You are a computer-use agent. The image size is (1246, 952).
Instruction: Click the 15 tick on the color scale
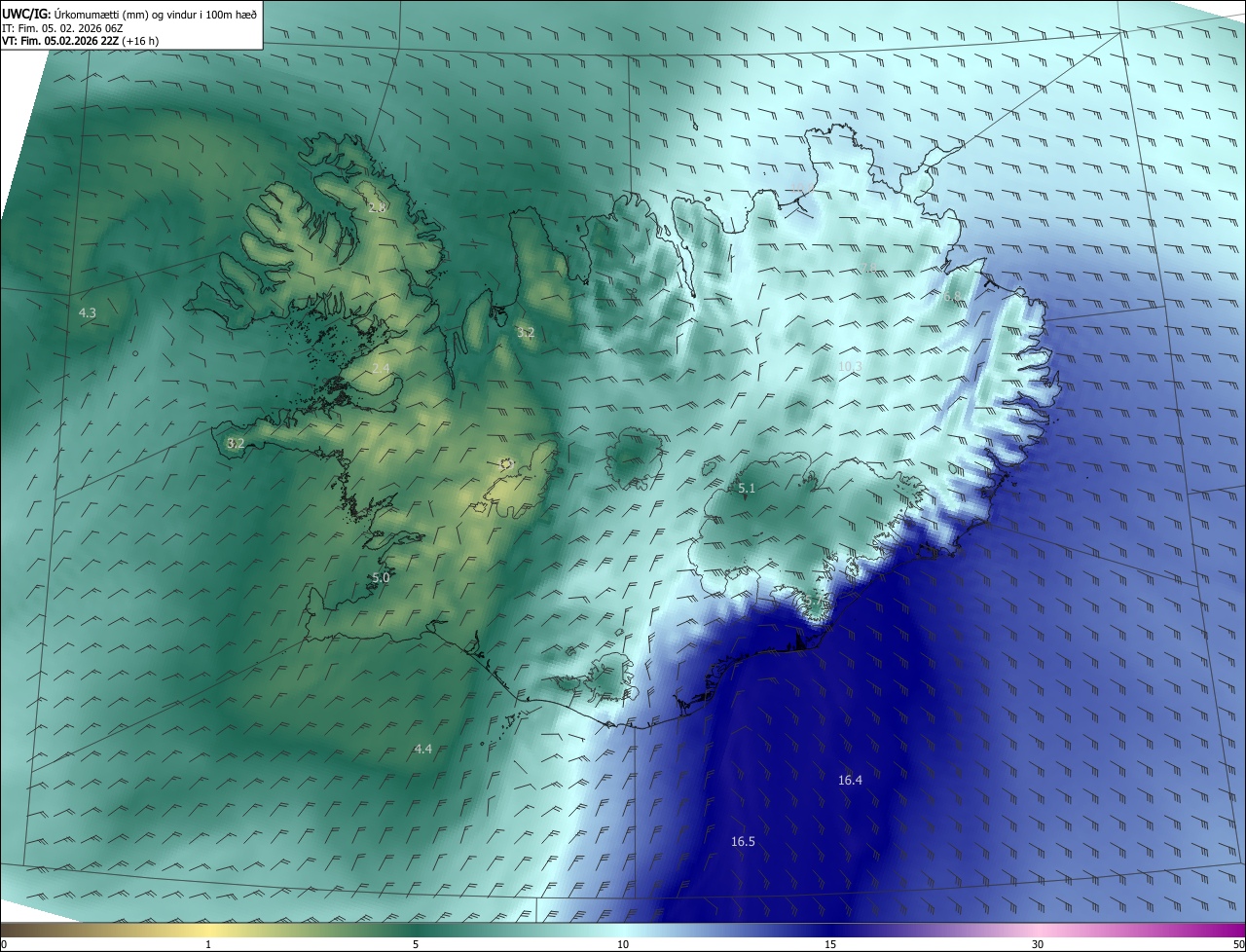pos(830,944)
